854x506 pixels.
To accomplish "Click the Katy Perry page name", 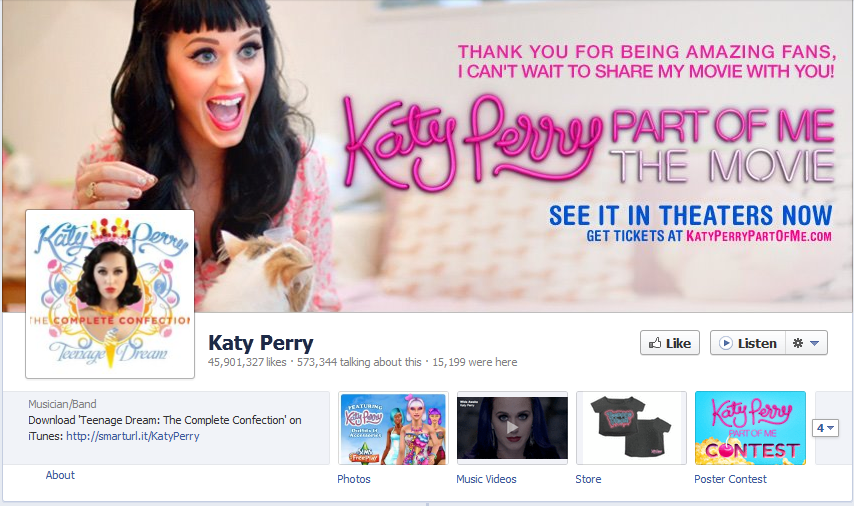I will pos(261,343).
